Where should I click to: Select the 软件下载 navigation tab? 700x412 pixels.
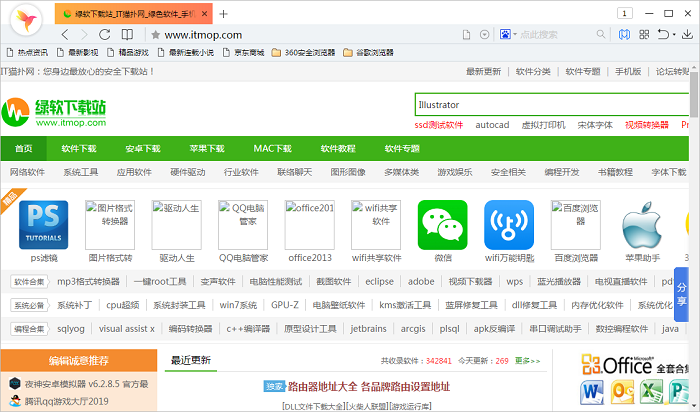[x=79, y=149]
